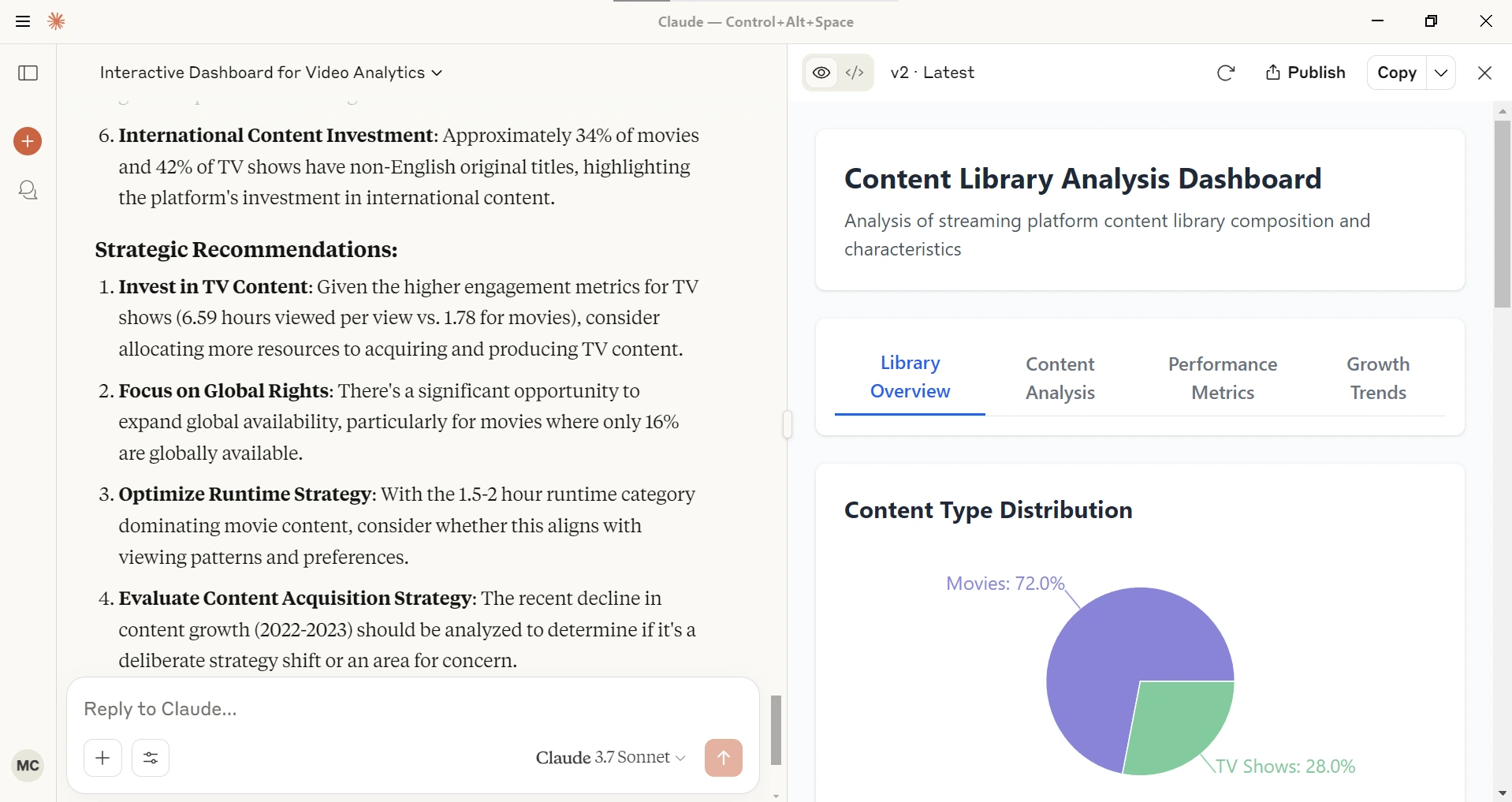
Task: Click the Optimize Runtime Strategy text
Action: [244, 494]
